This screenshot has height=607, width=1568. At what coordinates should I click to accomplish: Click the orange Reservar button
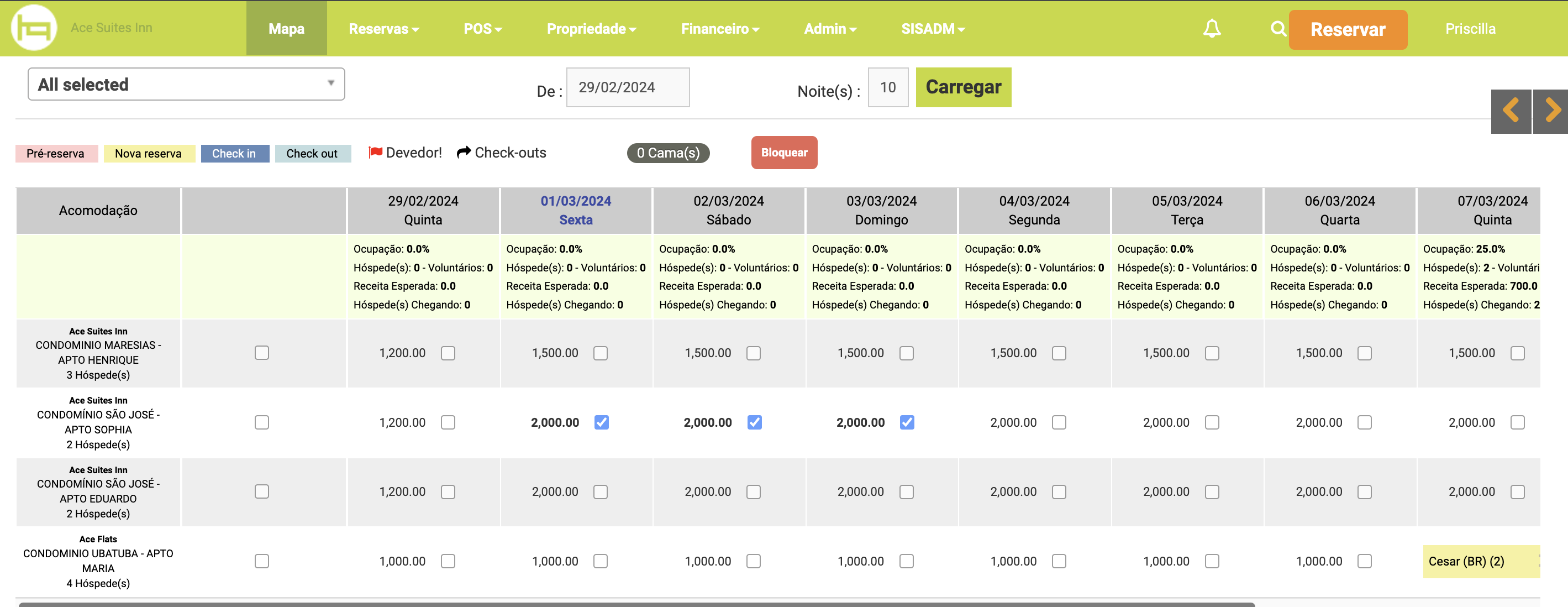point(1347,29)
